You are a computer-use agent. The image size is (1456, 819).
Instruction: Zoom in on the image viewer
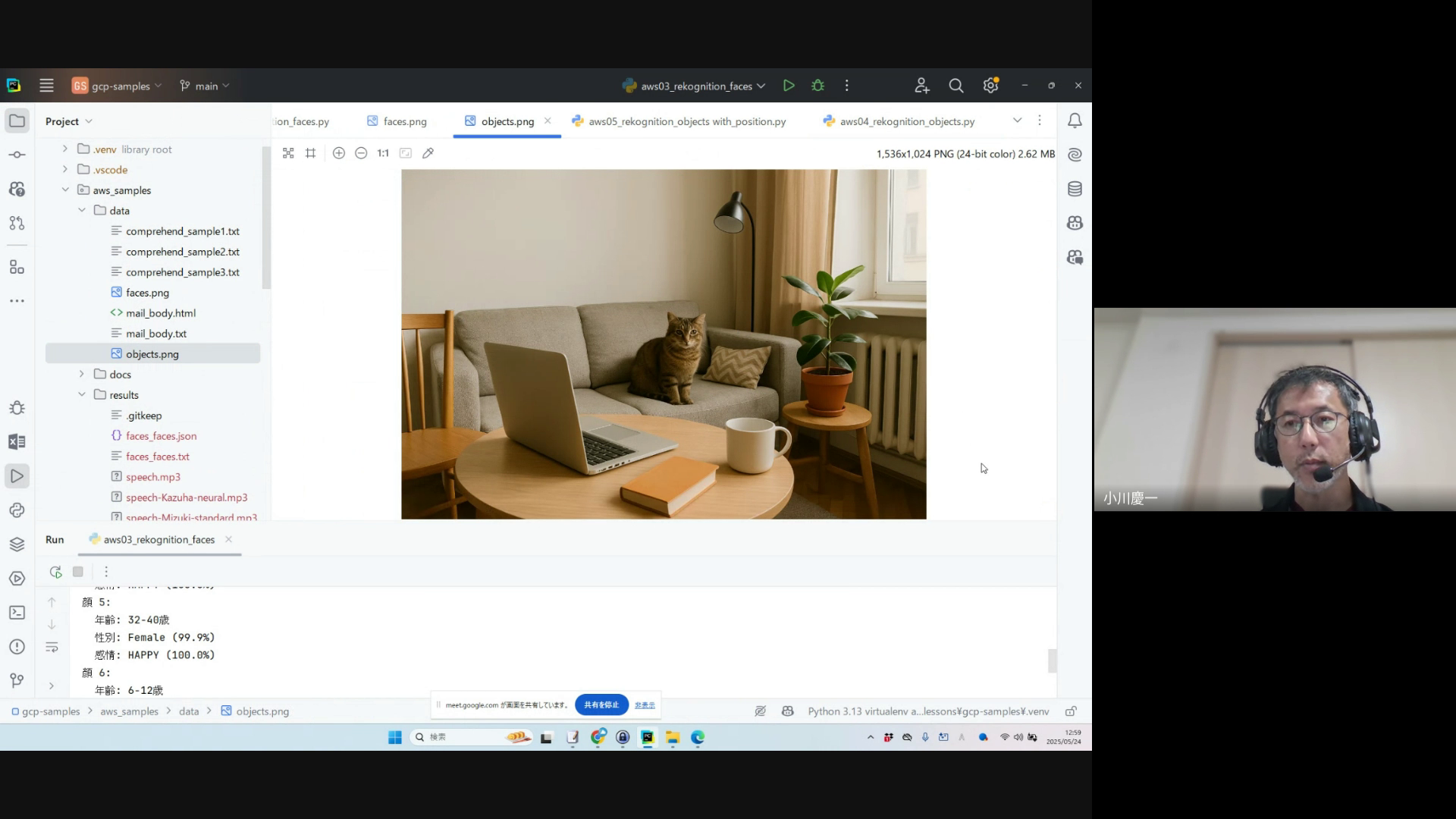pyautogui.click(x=339, y=153)
